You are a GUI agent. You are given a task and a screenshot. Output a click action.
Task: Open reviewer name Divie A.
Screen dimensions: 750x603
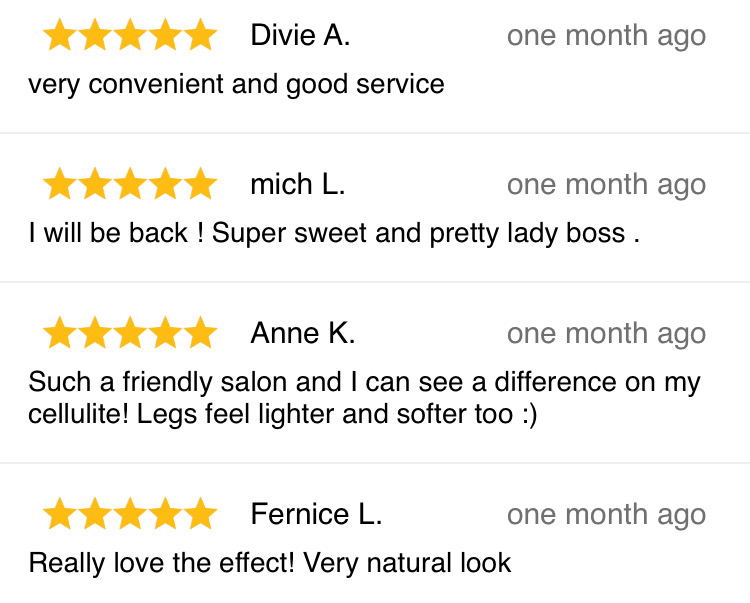click(300, 35)
